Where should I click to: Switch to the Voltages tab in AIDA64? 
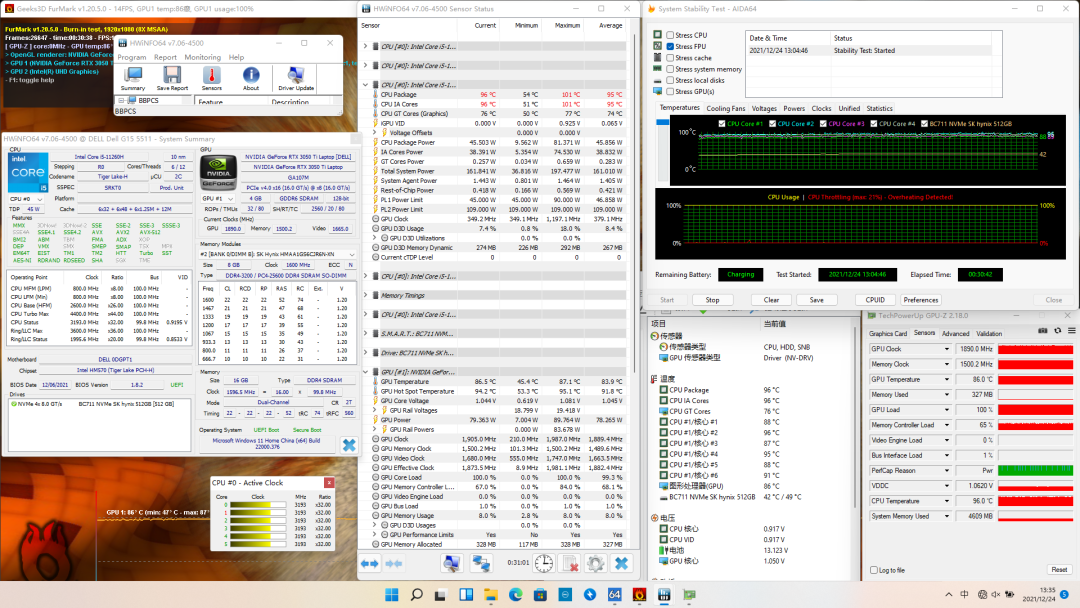(764, 108)
